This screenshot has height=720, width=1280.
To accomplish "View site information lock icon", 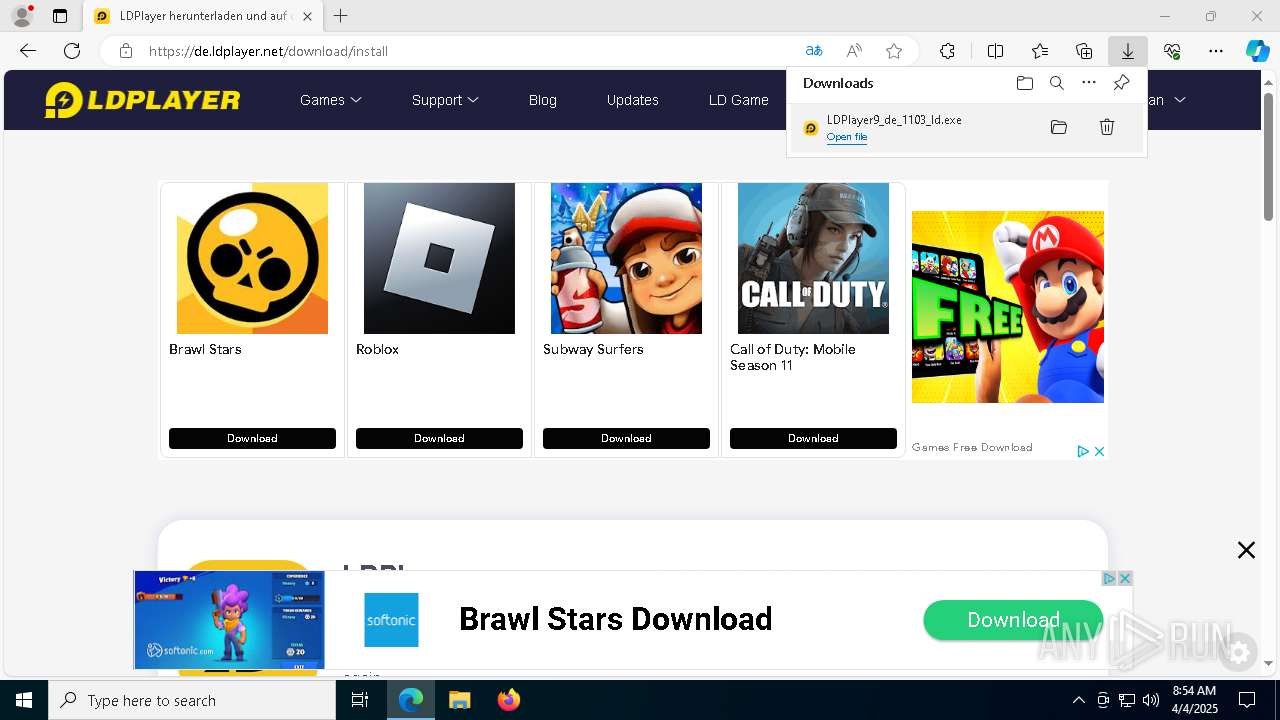I will [125, 51].
